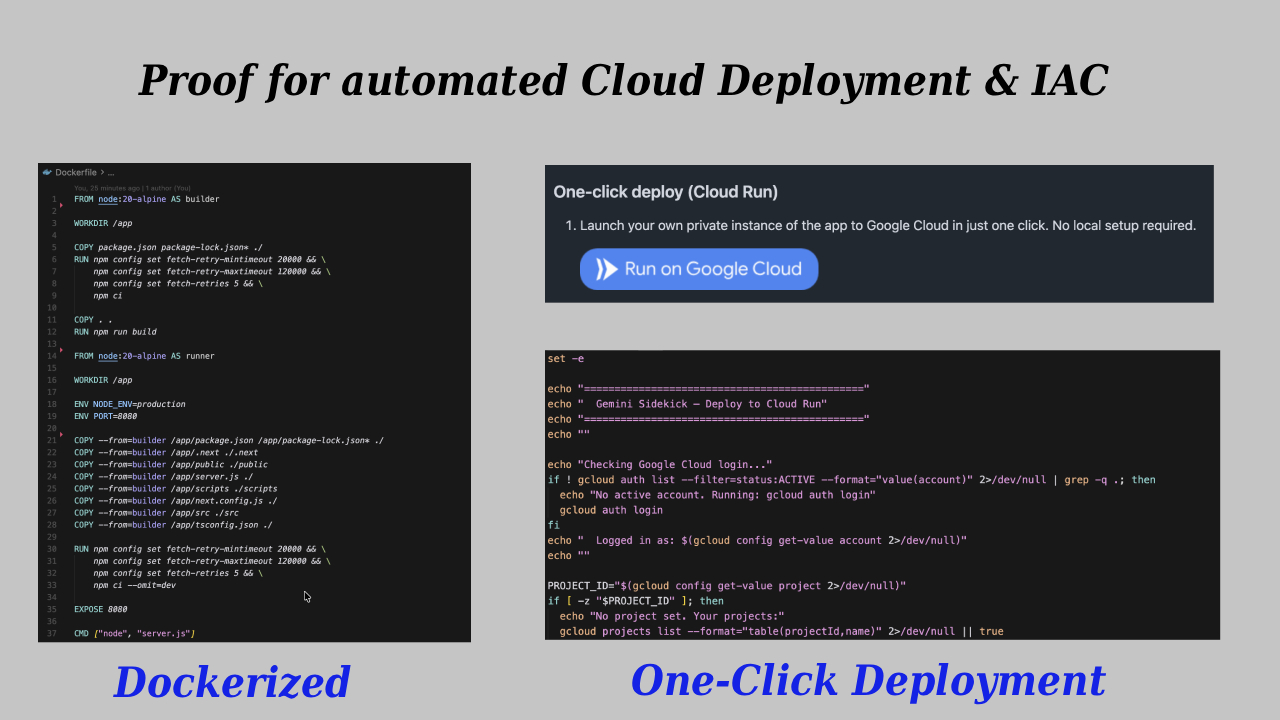The image size is (1280, 720).
Task: Select the Dockerfile breadcrumb label
Action: tap(74, 173)
